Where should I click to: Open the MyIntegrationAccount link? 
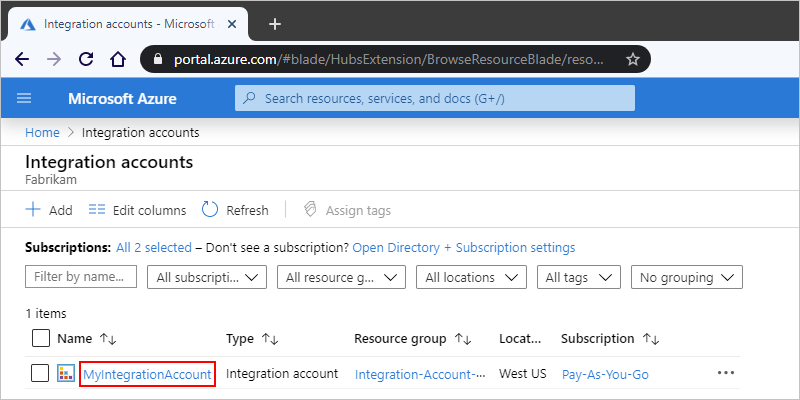[x=147, y=374]
